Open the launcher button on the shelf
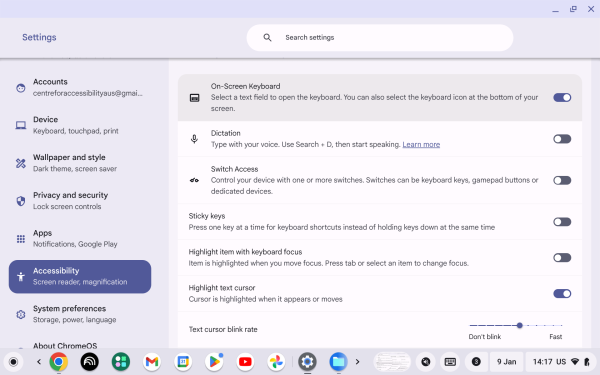Image resolution: width=600 pixels, height=375 pixels. (13, 362)
